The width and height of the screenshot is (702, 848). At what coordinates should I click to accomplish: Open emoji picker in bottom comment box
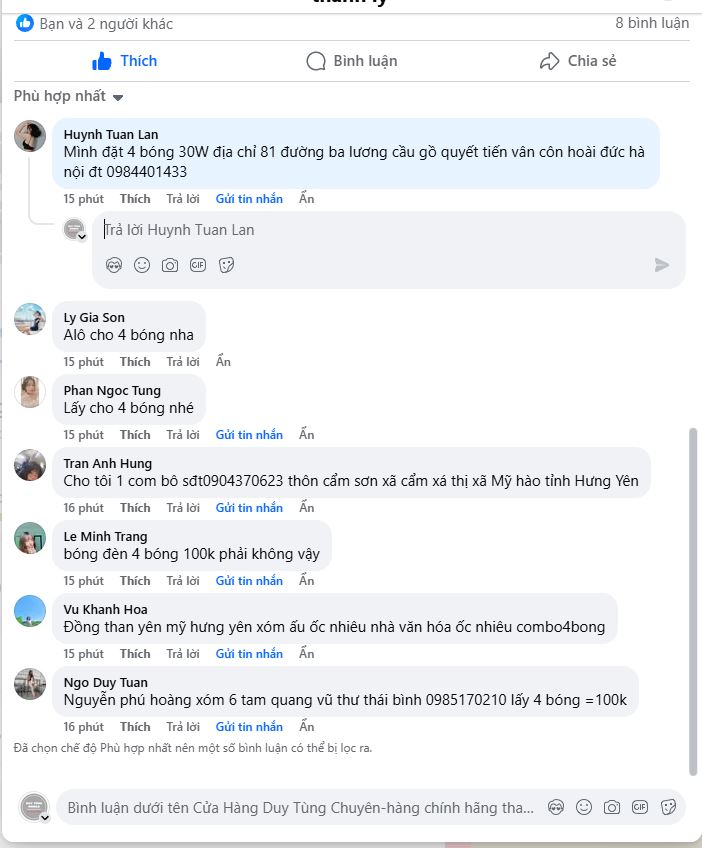tap(584, 807)
